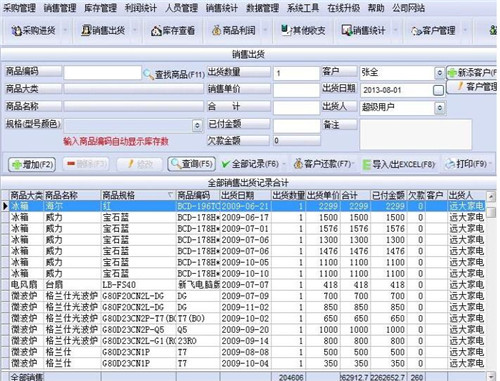The width and height of the screenshot is (500, 381).
Task: Click the greyed 删除(F3) delete button
Action: coord(86,164)
